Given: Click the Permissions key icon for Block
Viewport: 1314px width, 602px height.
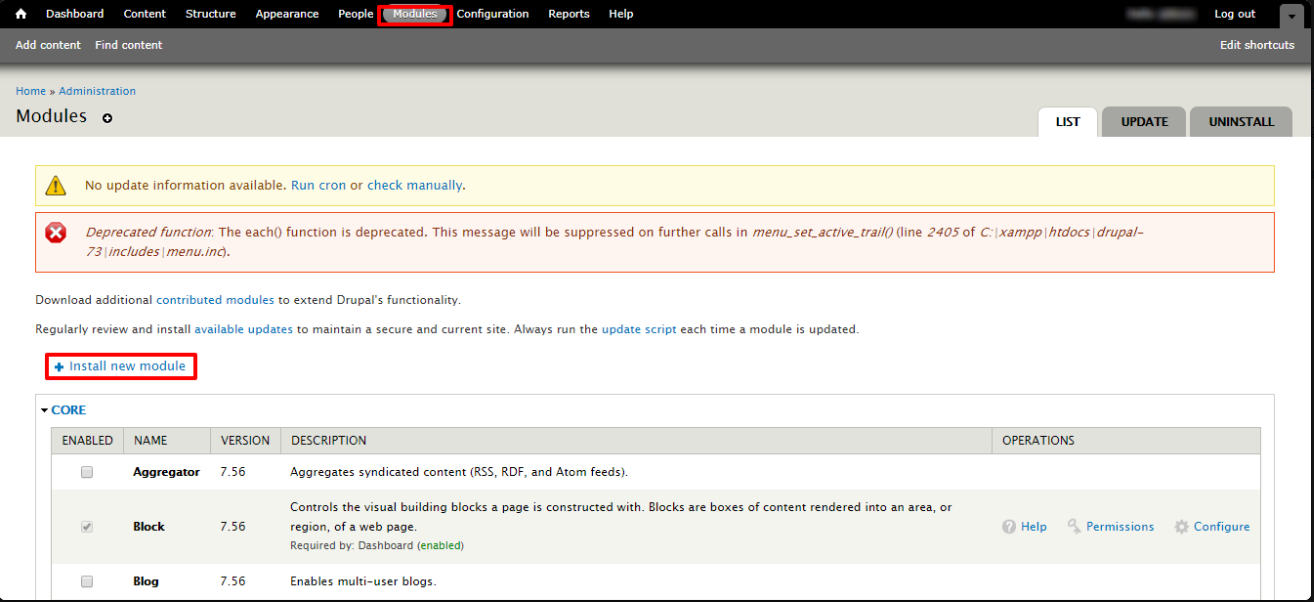Looking at the screenshot, I should [x=1072, y=526].
